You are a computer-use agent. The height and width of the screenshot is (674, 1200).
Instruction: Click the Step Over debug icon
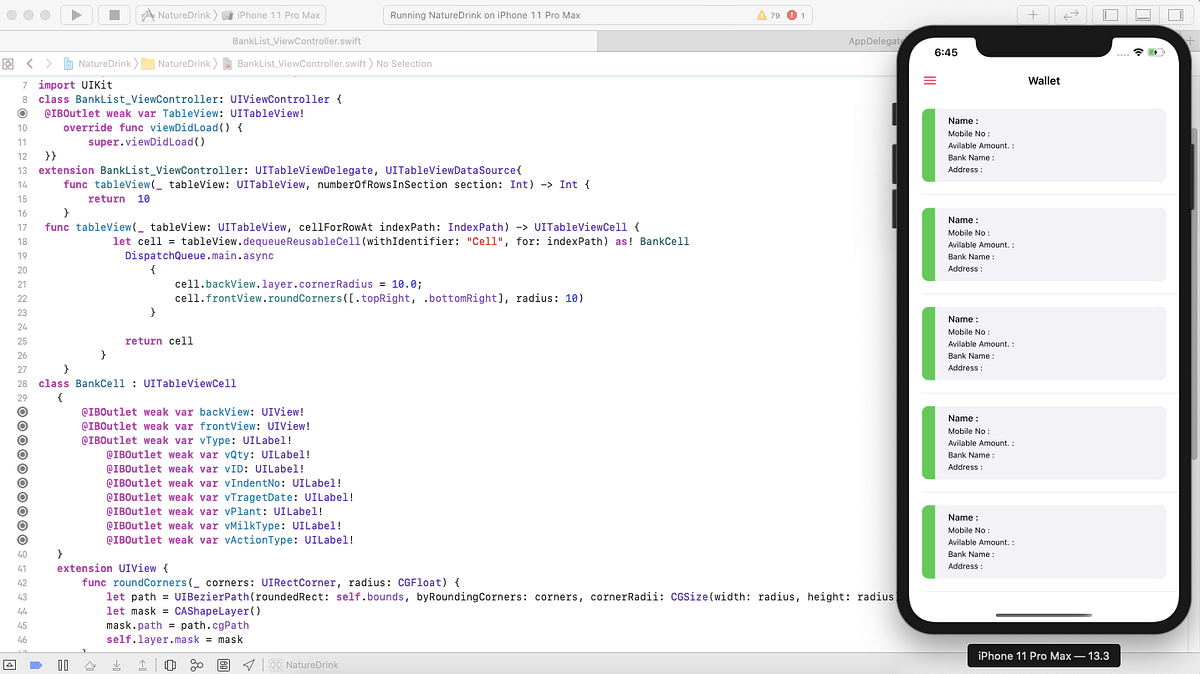[x=90, y=663]
